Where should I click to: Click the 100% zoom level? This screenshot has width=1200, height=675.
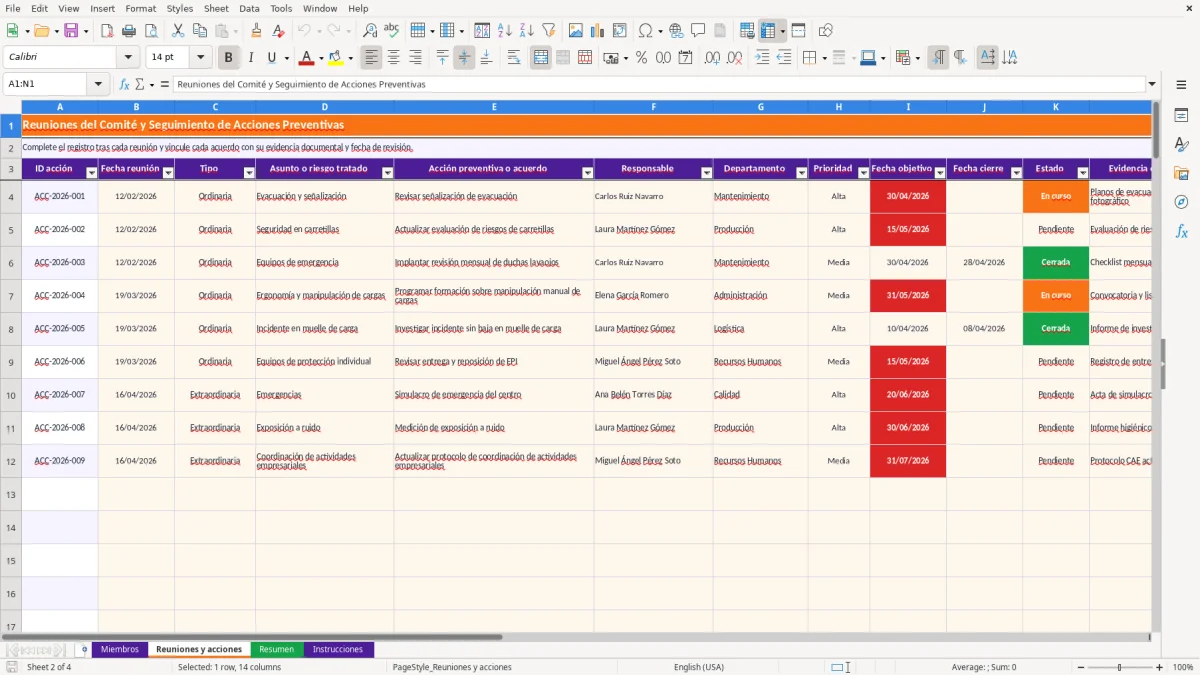tap(1183, 667)
